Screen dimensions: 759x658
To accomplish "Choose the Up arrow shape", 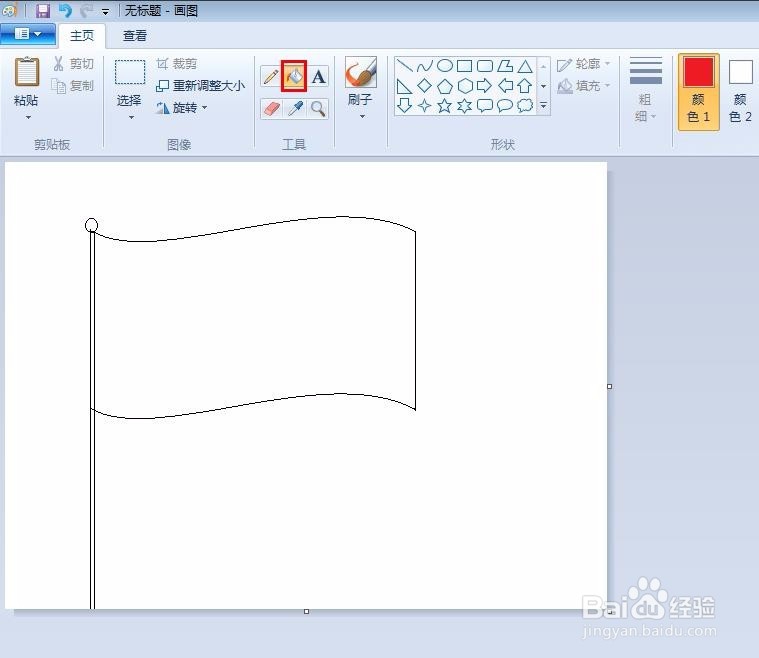I will point(525,86).
